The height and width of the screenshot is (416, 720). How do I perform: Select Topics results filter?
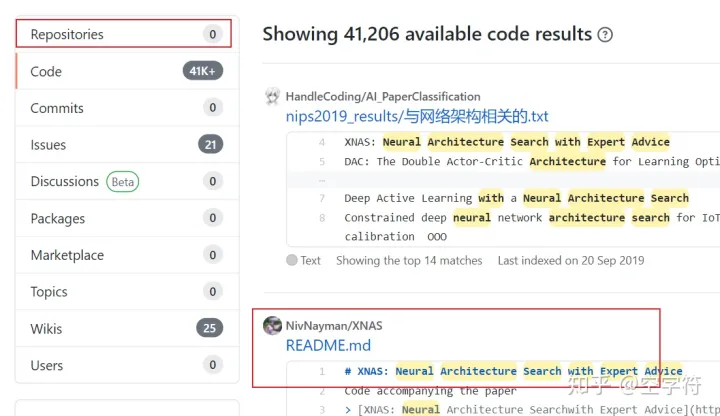(127, 292)
